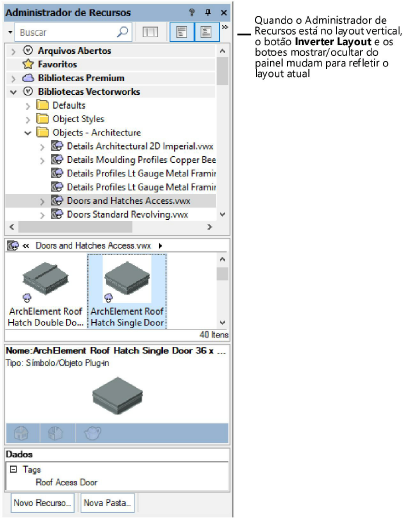Click the Inverter Layout button
The height and width of the screenshot is (529, 407).
150,32
